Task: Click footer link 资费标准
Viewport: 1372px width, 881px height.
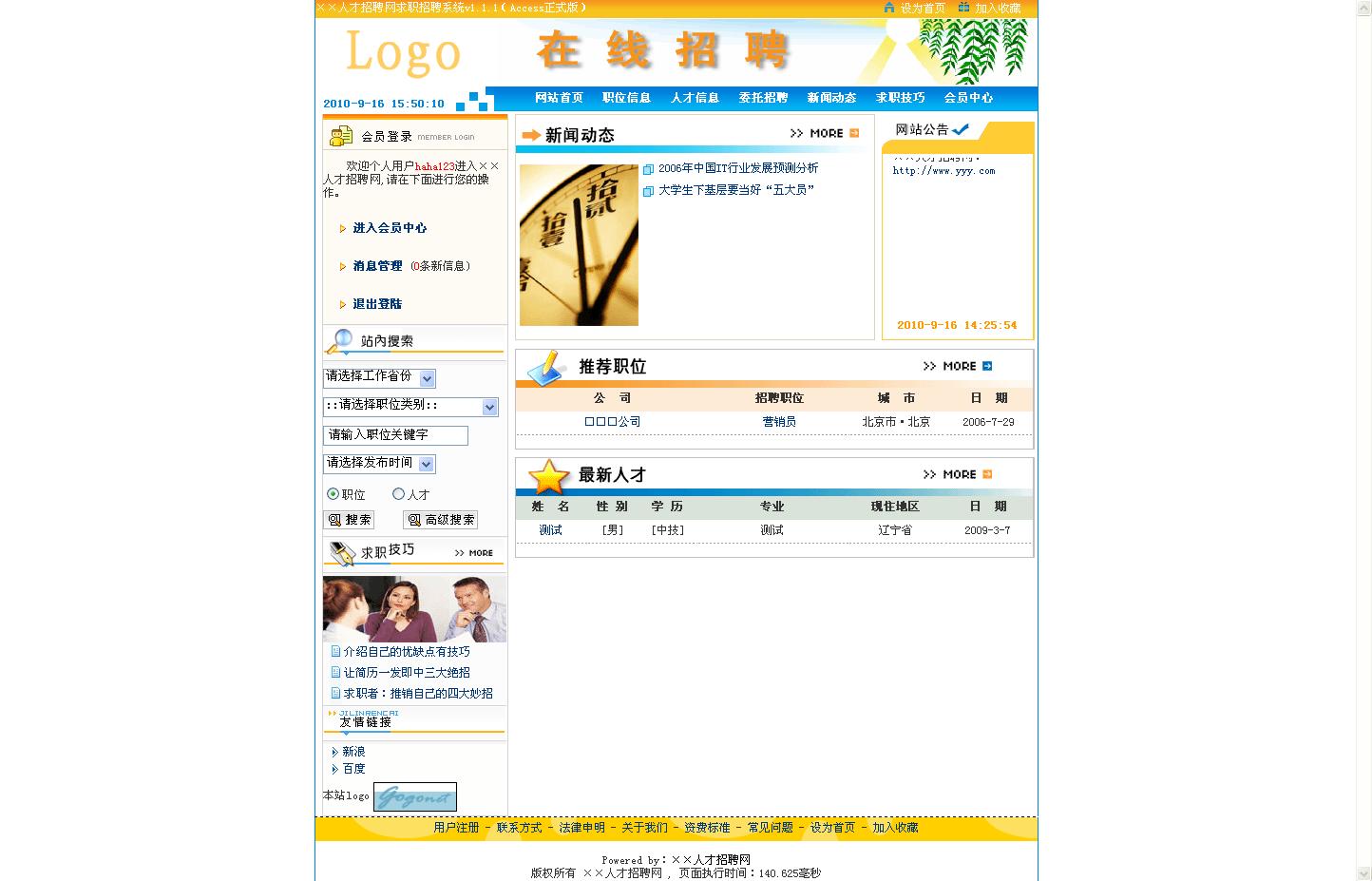Action: [707, 828]
